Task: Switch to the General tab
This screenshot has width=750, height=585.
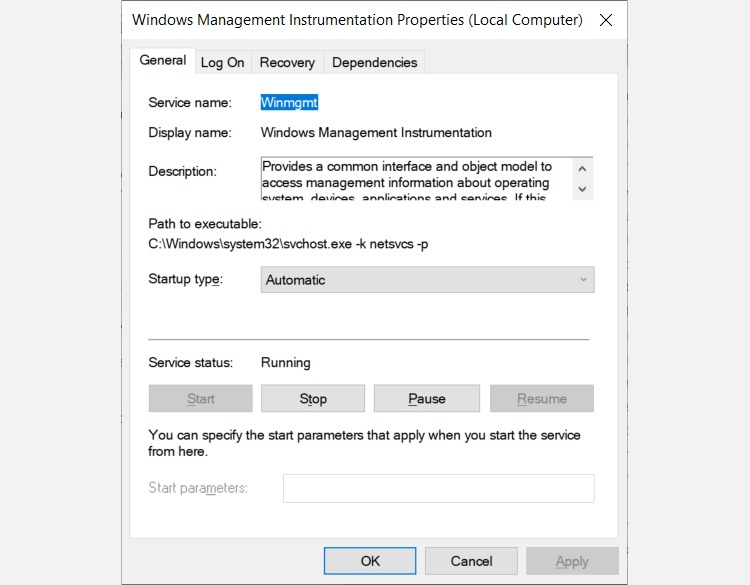Action: click(163, 60)
